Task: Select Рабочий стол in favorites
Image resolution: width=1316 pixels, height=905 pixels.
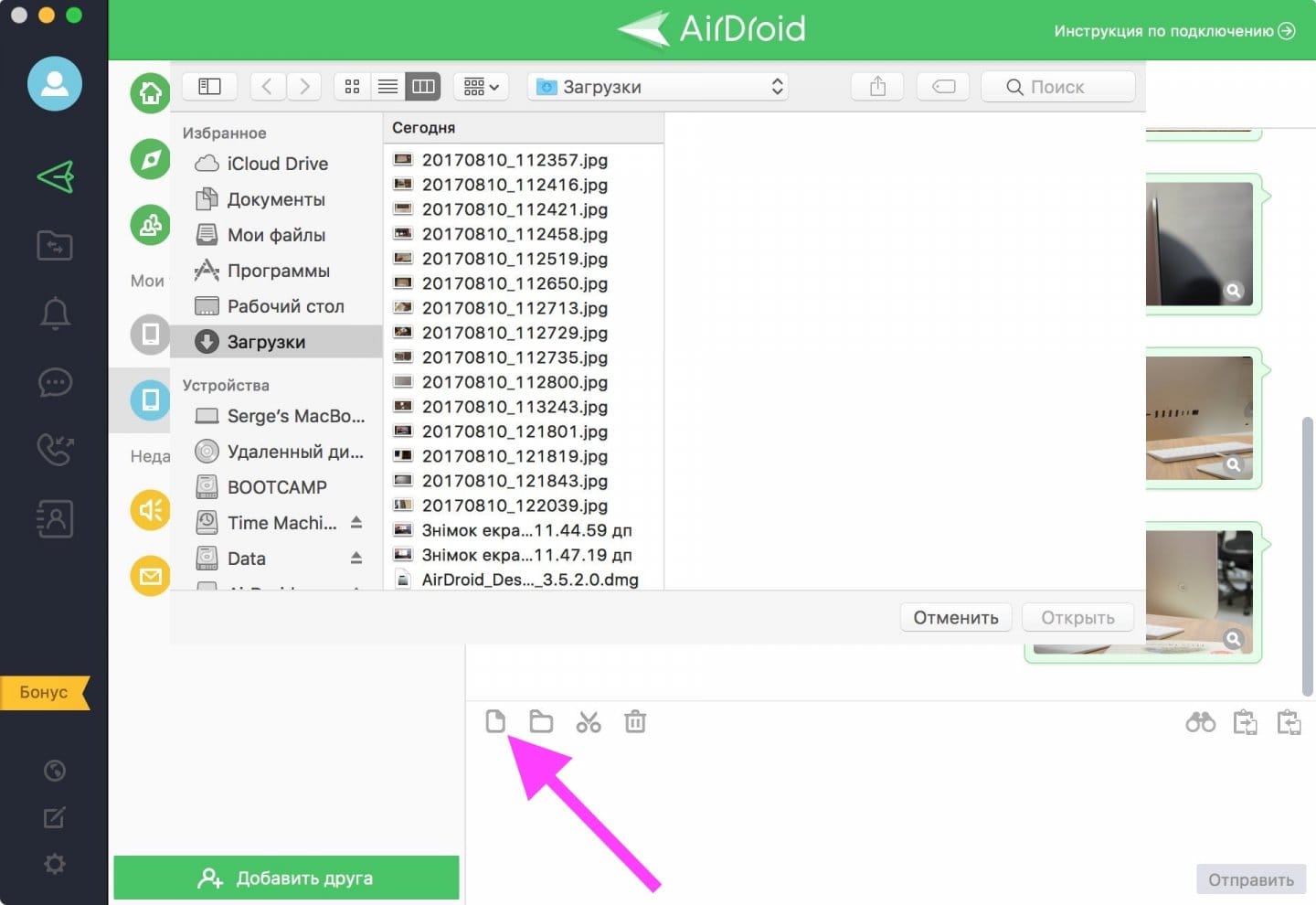Action: tap(276, 306)
